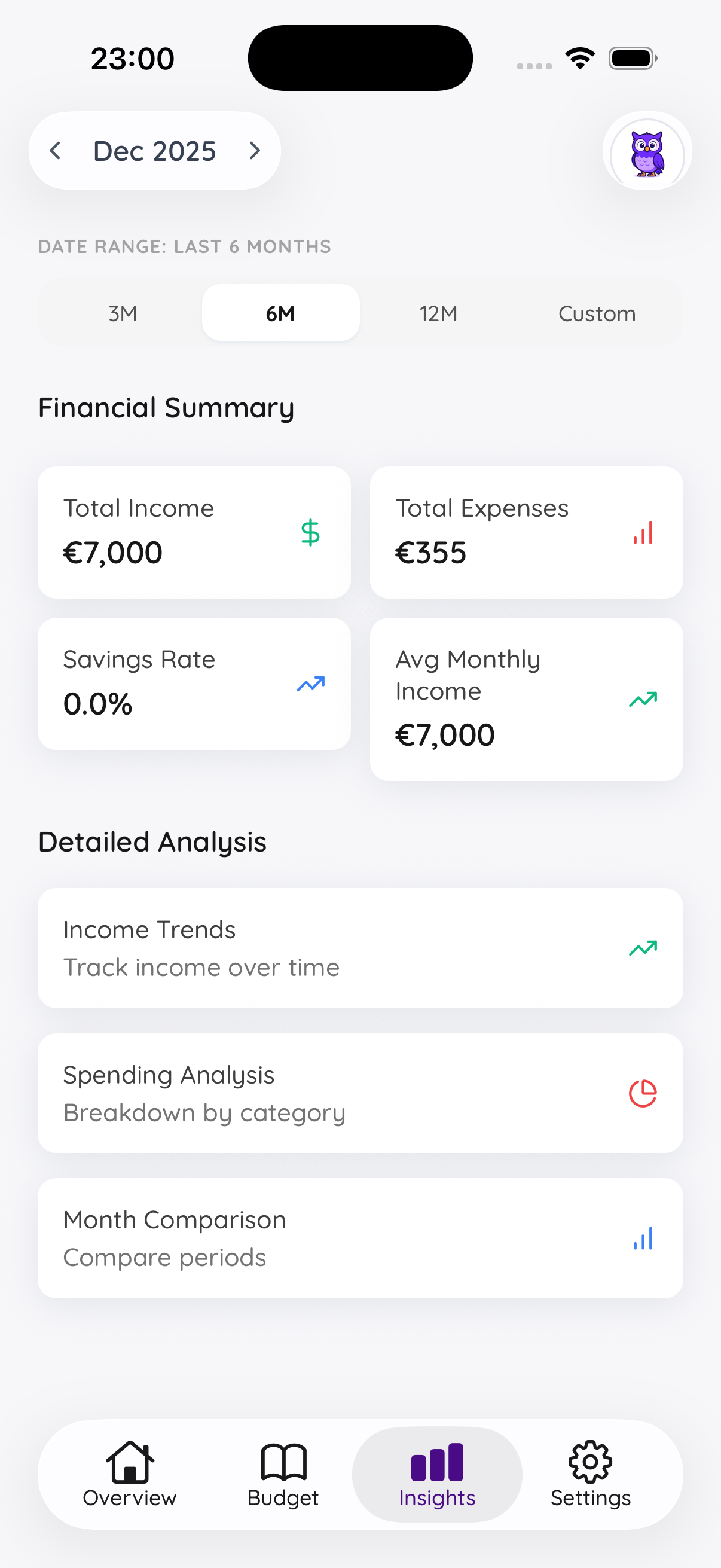Tap the red bar chart icon on Total Expenses
The height and width of the screenshot is (1568, 721).
643,533
